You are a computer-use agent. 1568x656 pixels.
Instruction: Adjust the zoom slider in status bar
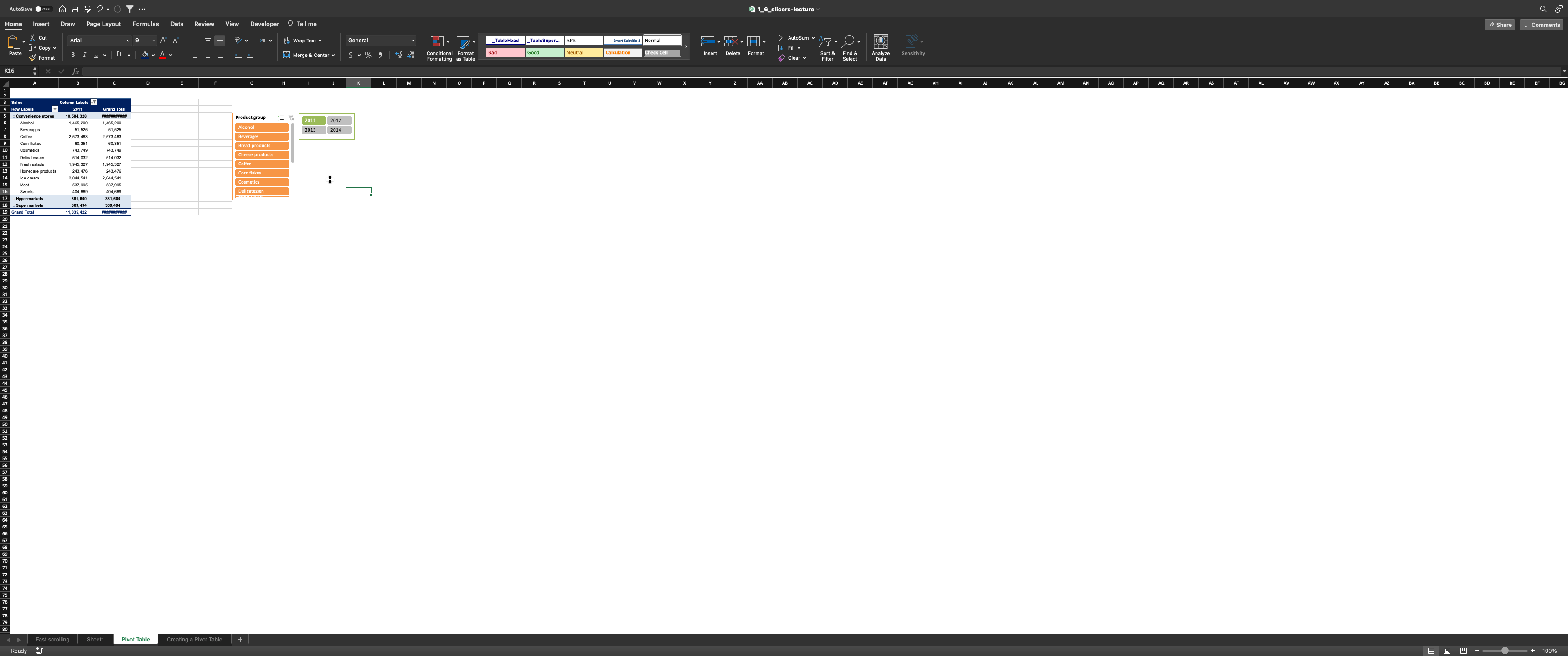(x=1505, y=651)
